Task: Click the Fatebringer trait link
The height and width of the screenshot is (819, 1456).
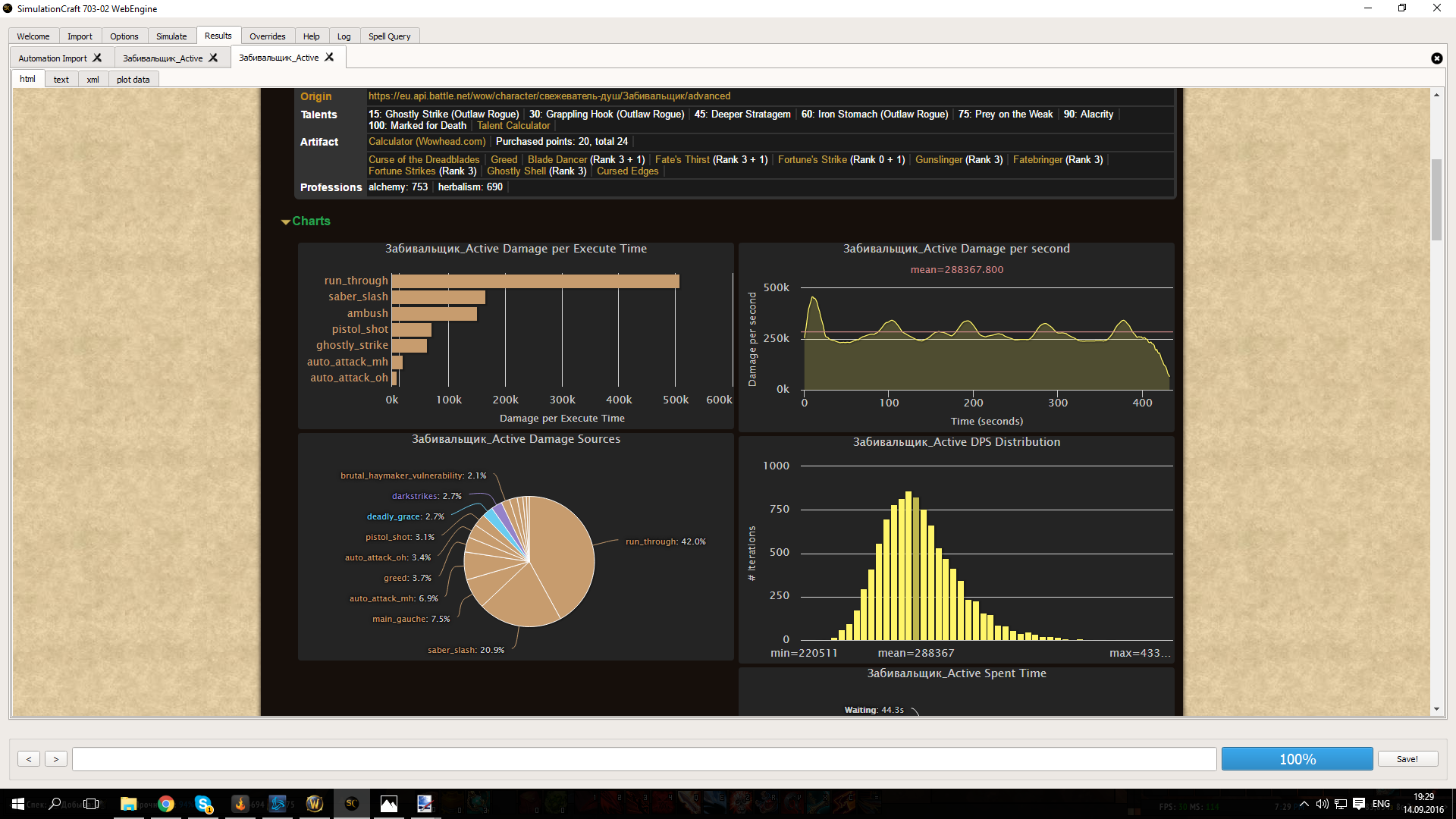Action: [x=1037, y=160]
